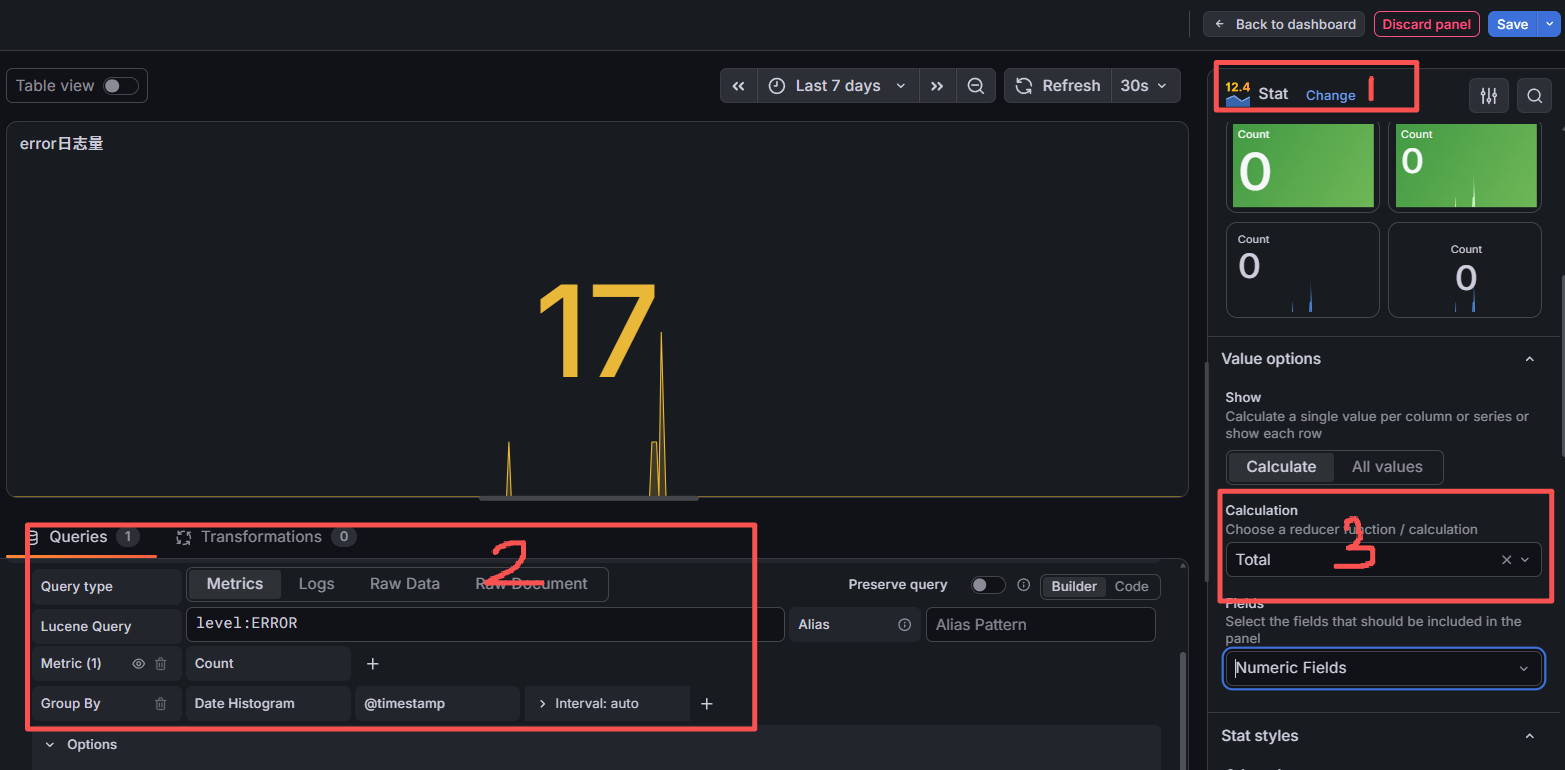Open the 30s refresh interval dropdown

click(1144, 86)
